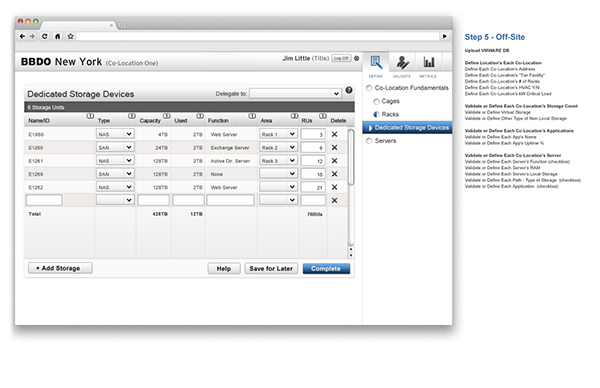600x388 pixels.
Task: Click empty Capacity field in new row
Action: 153,200
